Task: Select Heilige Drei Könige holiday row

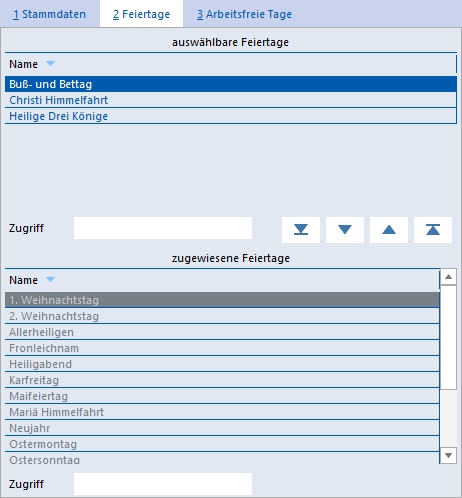Action: (x=231, y=116)
